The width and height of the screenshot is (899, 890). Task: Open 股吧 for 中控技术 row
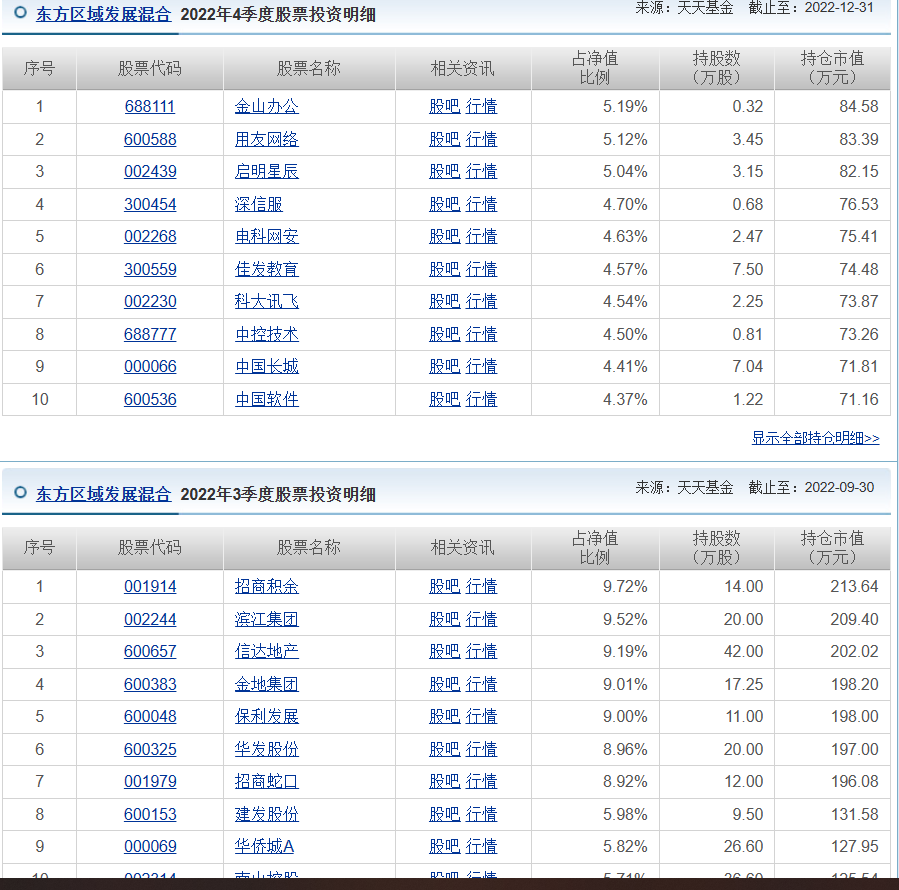(x=444, y=334)
